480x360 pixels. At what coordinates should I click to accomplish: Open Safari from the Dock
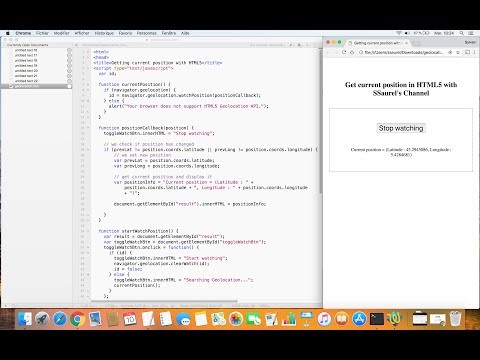click(x=60, y=319)
